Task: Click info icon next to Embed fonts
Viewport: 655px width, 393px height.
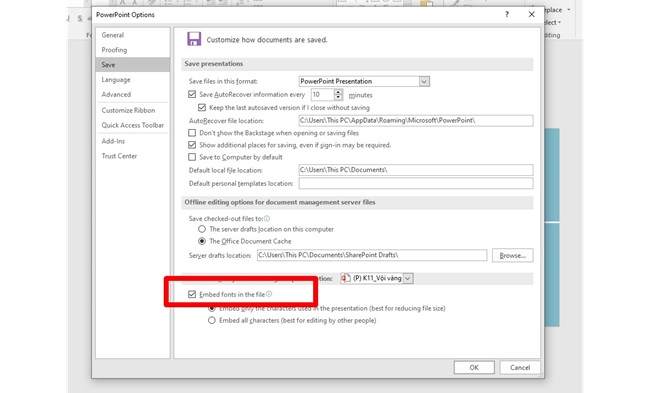Action: [x=269, y=294]
